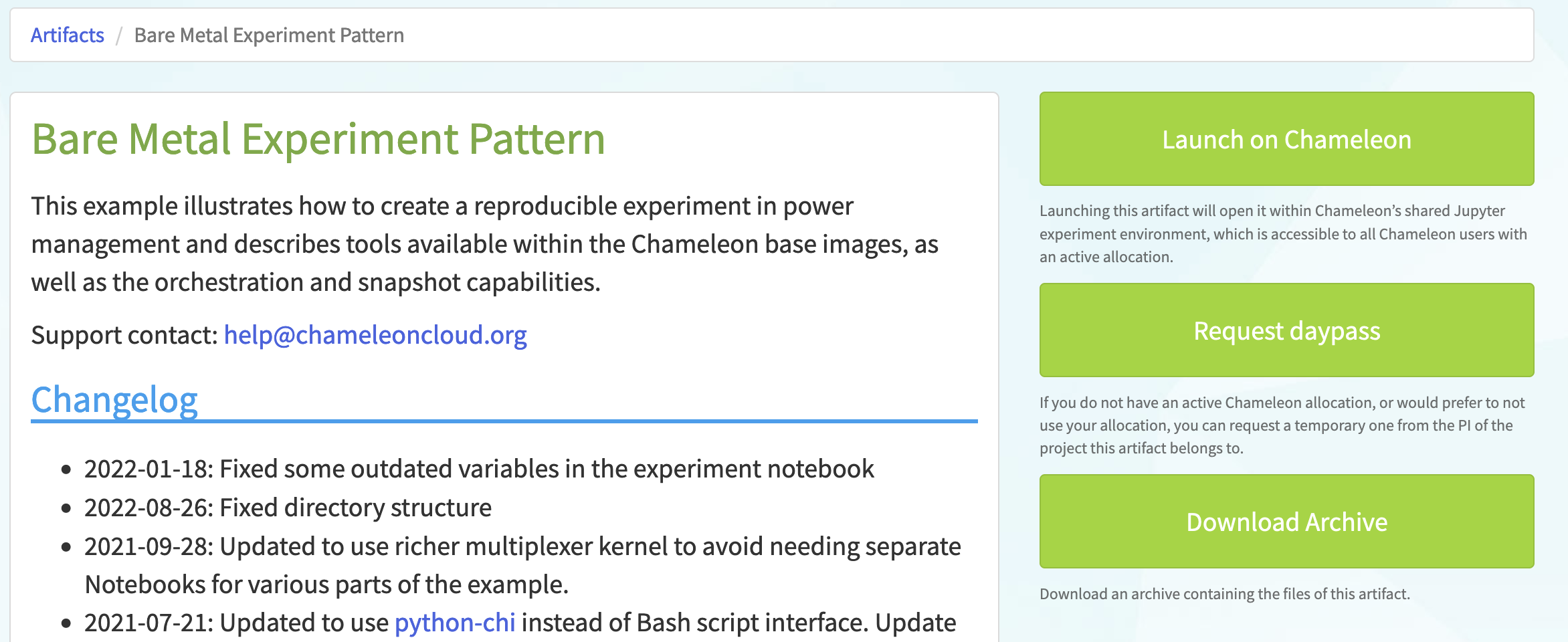Click the Support contact label

(124, 335)
